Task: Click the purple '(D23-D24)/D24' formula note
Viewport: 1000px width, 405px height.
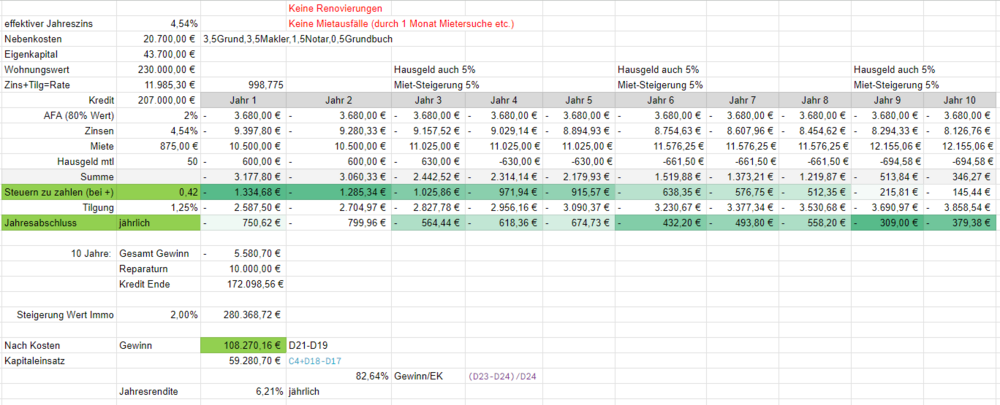Action: (502, 376)
